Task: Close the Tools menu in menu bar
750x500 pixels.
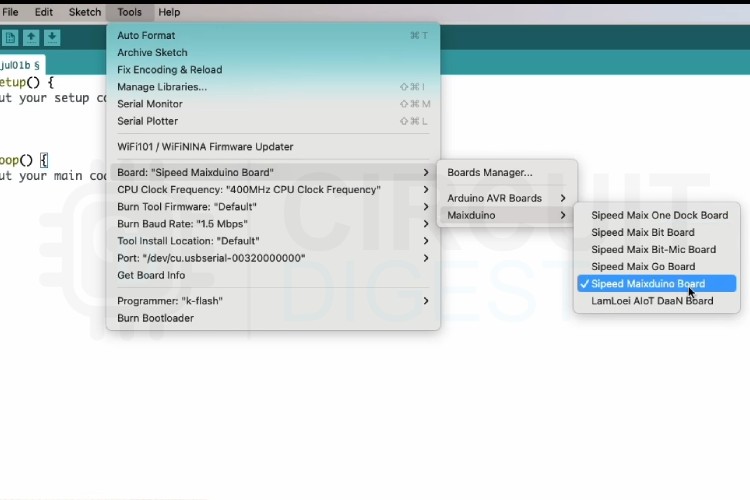Action: tap(130, 12)
